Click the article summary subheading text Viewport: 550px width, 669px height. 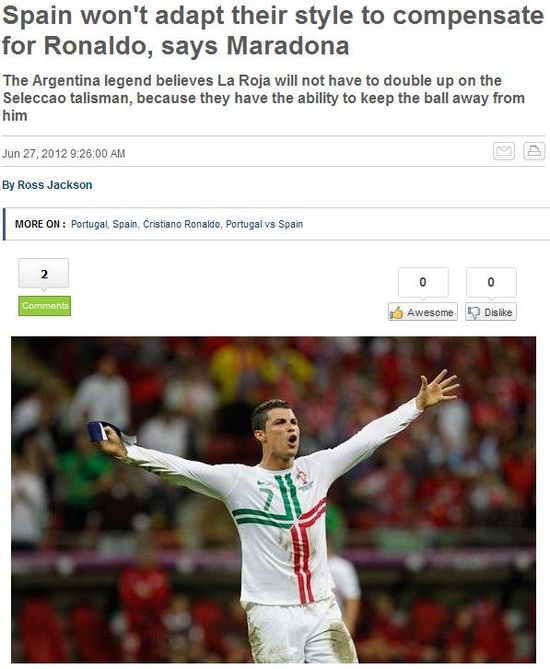click(264, 98)
